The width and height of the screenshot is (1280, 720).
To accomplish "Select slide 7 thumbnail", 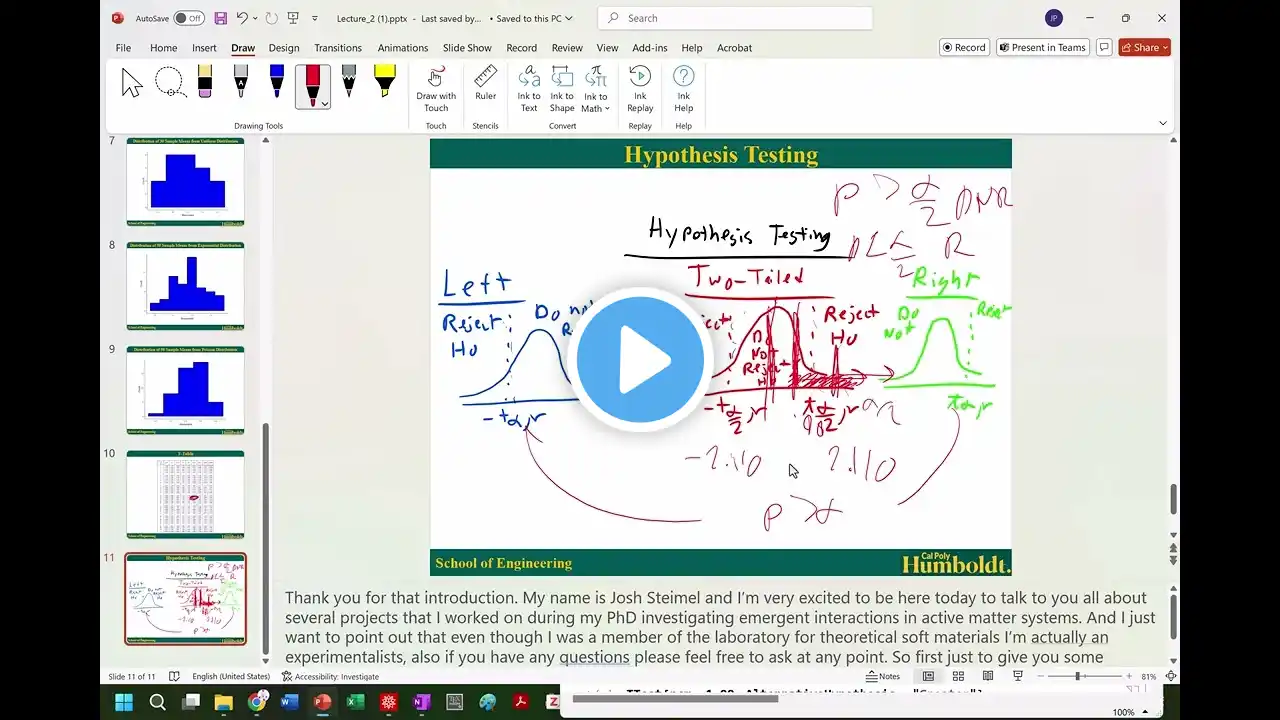I will point(185,181).
